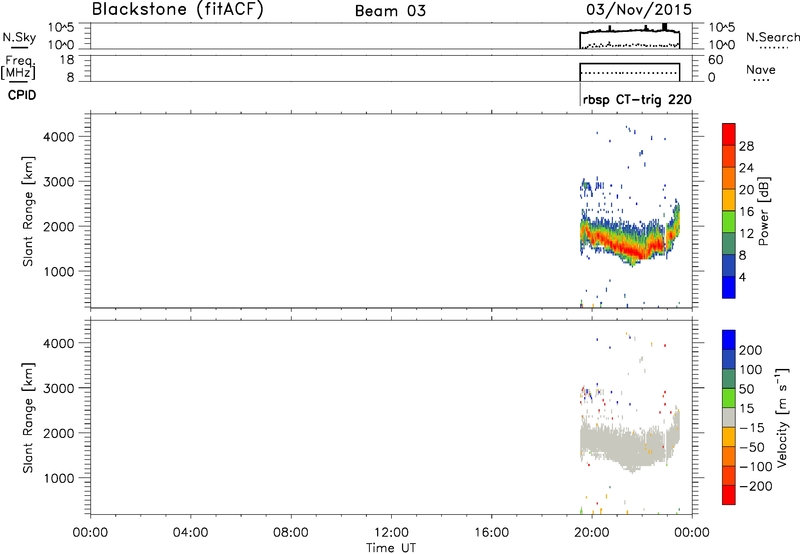Screen dimensions: 800x554
Task: Click the velocity panel Slant Range [km] label
Action: [x=28, y=418]
